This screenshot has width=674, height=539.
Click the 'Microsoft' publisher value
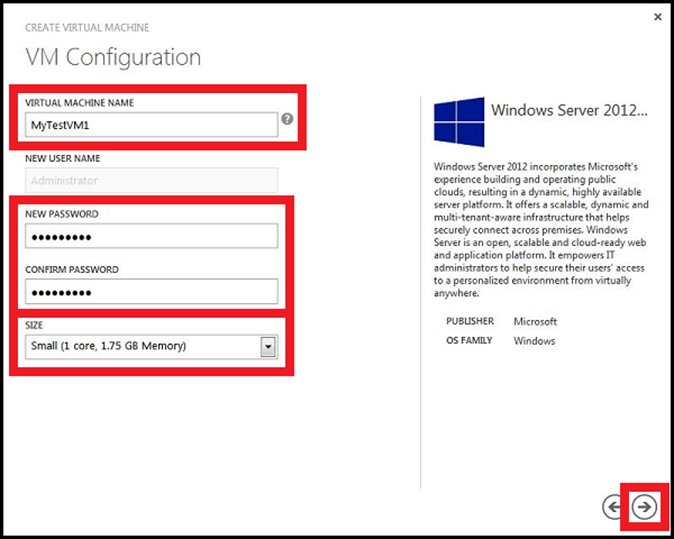click(535, 322)
